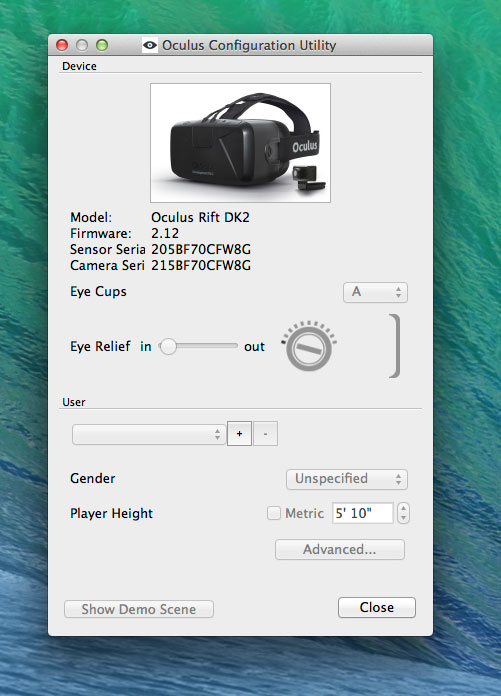The image size is (501, 696).
Task: Click the Oculus Rift DK2 headset image
Action: 241,143
